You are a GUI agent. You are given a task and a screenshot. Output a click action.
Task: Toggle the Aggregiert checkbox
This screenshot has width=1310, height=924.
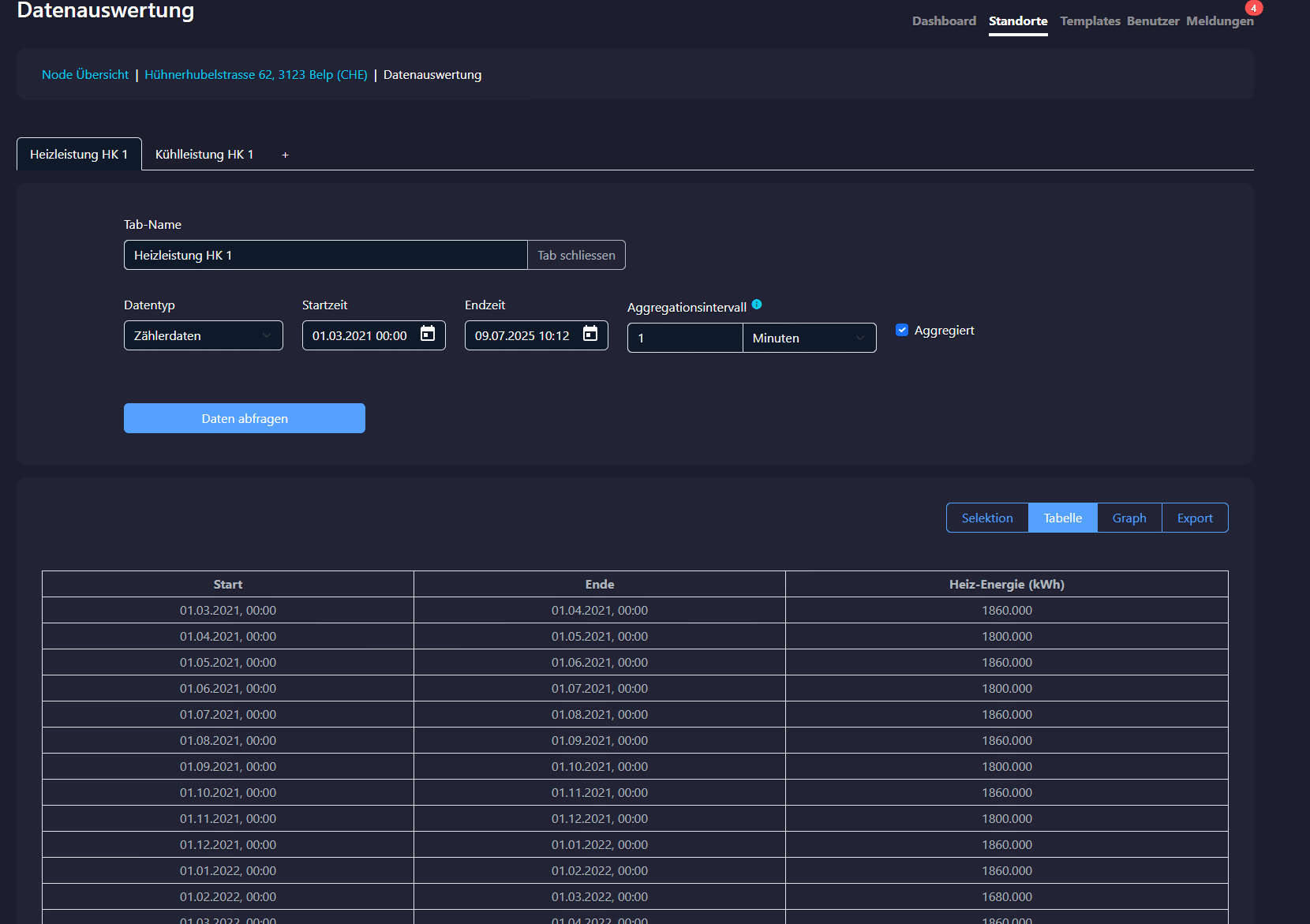click(x=902, y=330)
